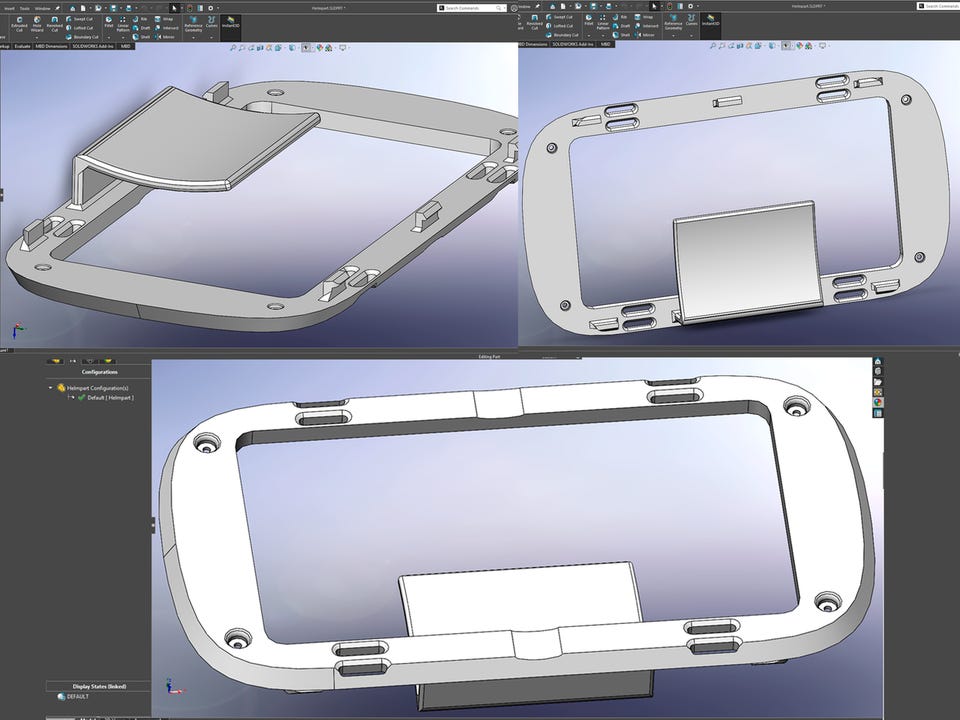Select Wrap tool in top-left window
Image resolution: width=960 pixels, height=720 pixels.
tap(163, 19)
